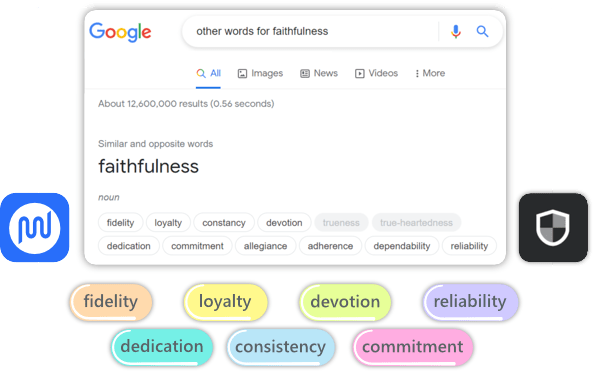This screenshot has width=593, height=378.
Task: Click the grayed trueness chip
Action: (341, 223)
